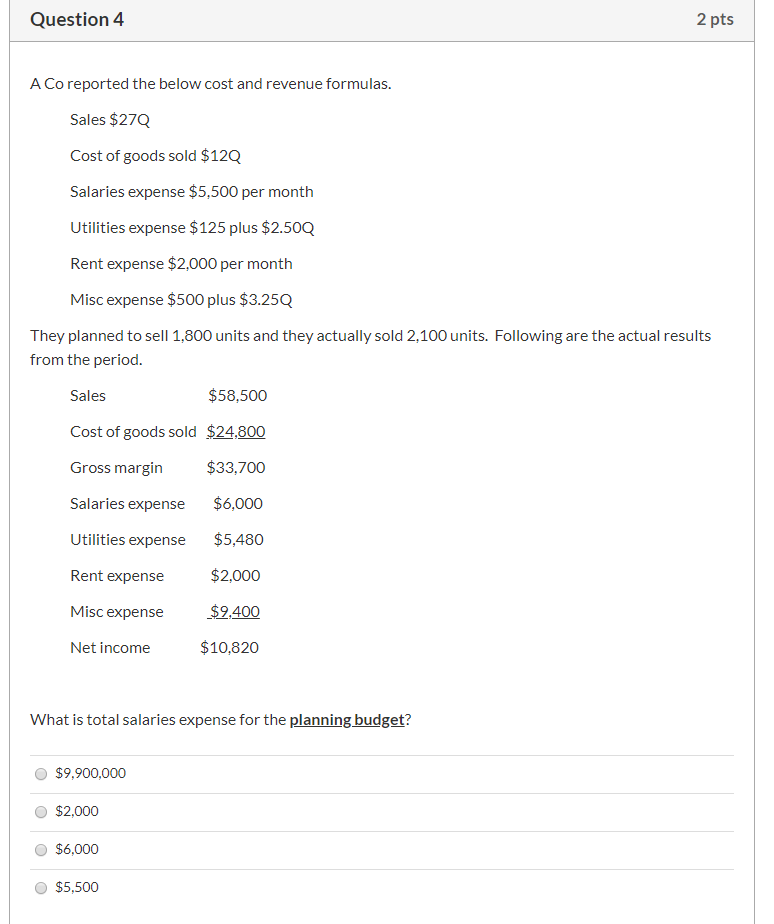Image resolution: width=774 pixels, height=924 pixels.
Task: Click the $9,900,000 answer label text
Action: 88,772
